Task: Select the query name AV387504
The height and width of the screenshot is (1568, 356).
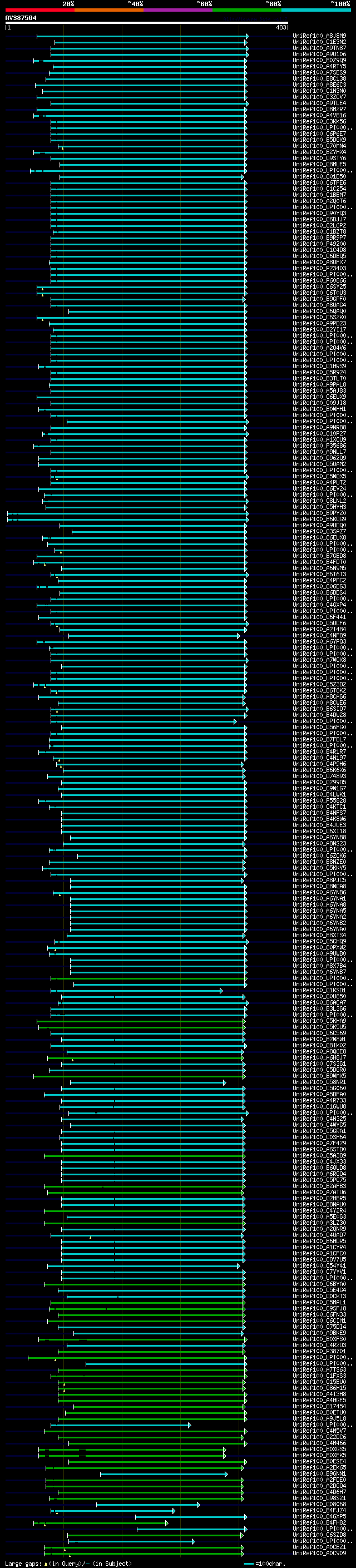Action: (21, 18)
